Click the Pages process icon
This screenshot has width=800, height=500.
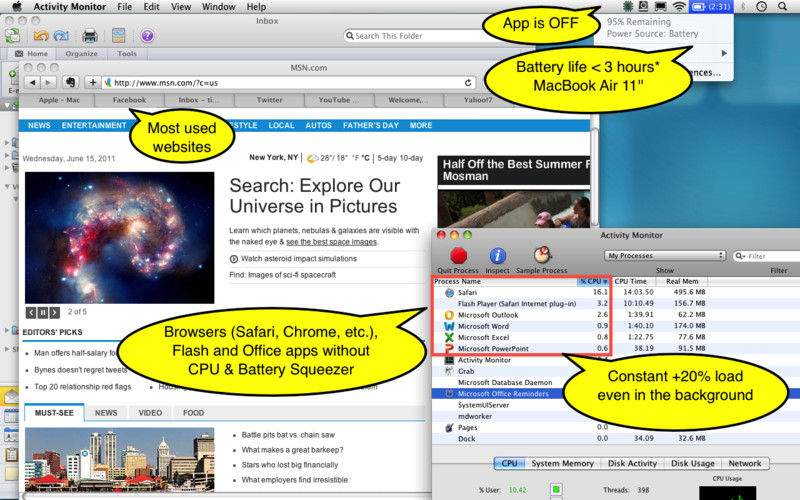tap(449, 428)
